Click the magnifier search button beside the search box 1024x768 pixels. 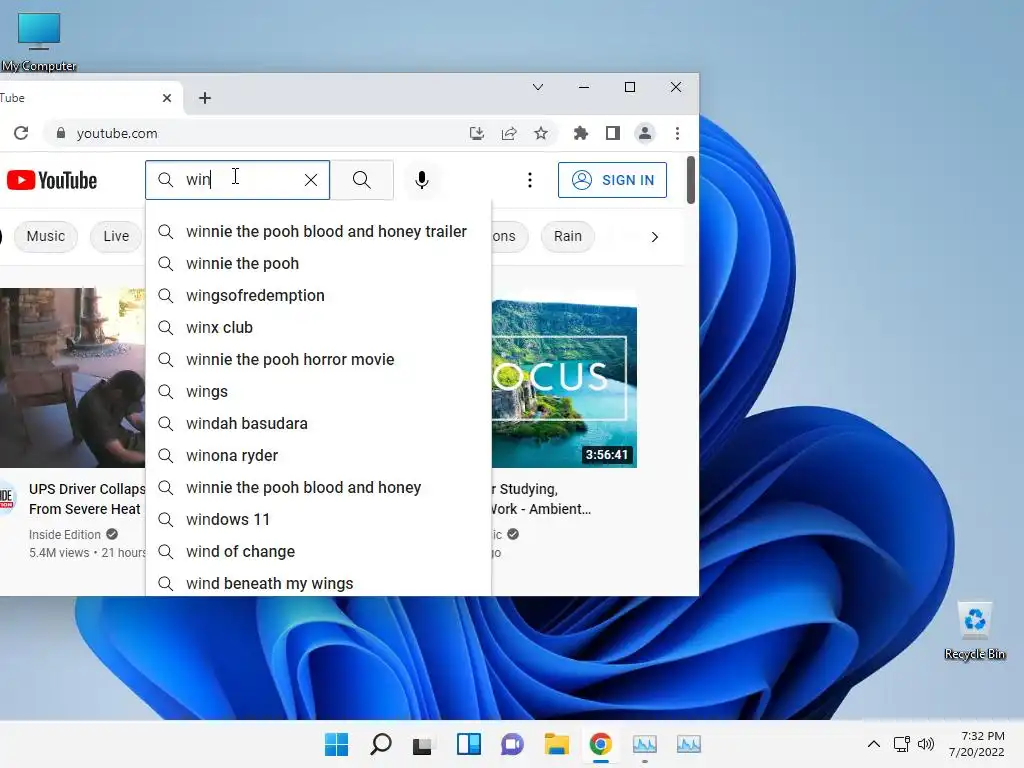(x=362, y=180)
